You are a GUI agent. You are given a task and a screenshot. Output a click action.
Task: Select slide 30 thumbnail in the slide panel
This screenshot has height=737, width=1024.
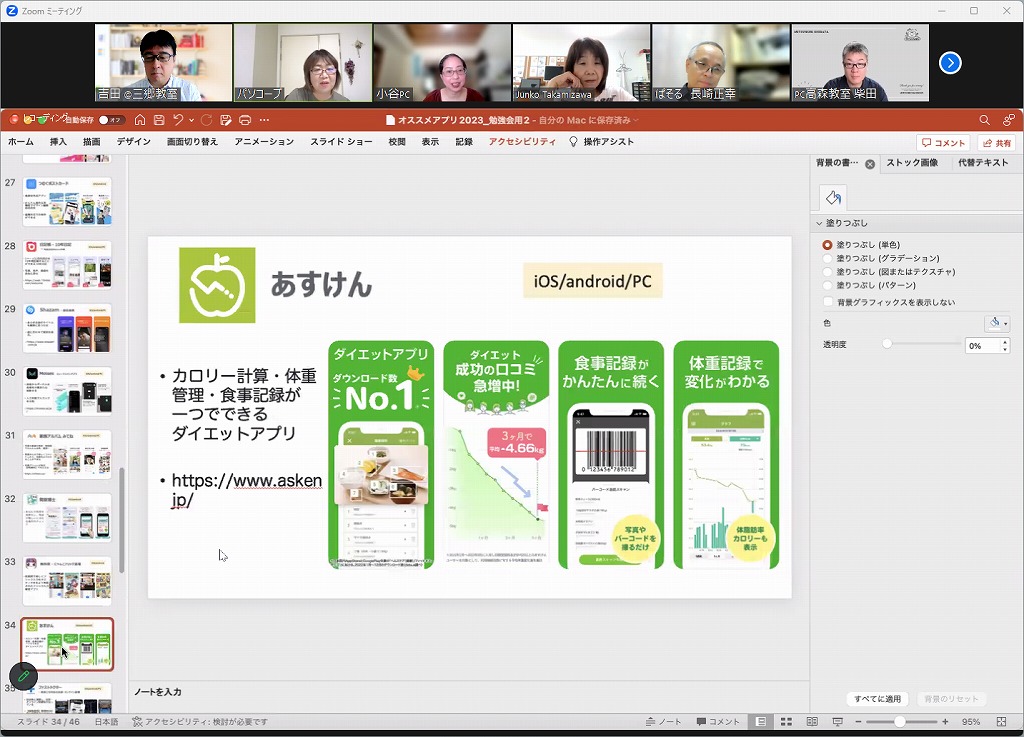(x=67, y=391)
